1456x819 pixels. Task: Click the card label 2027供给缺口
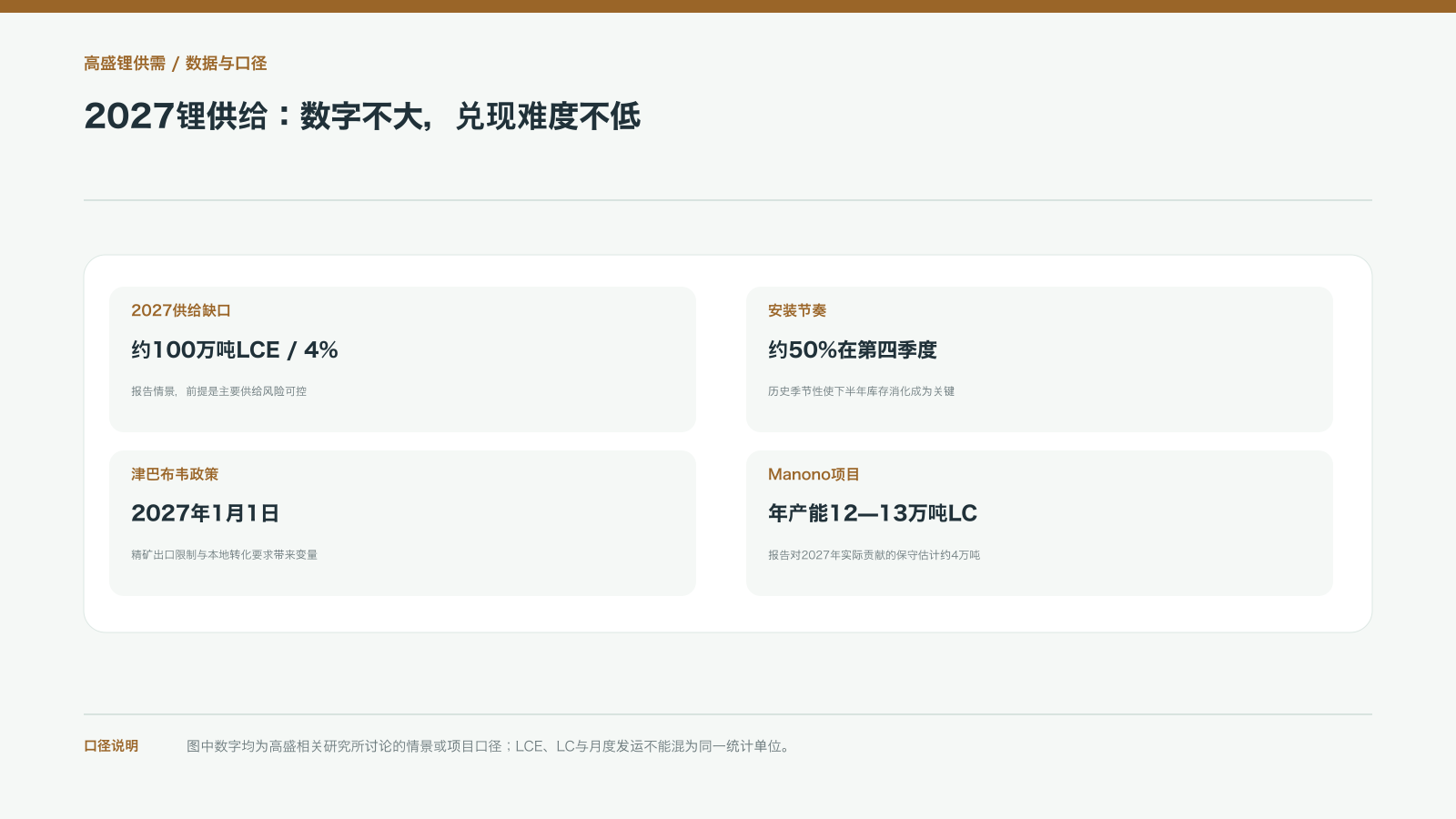(x=181, y=310)
